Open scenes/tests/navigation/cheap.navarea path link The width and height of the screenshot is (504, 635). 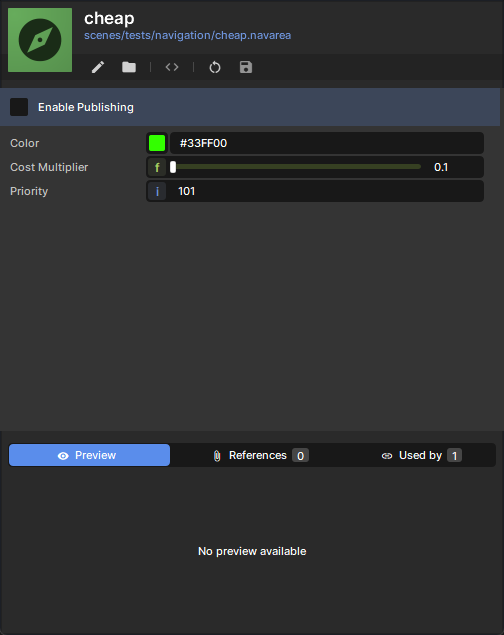coord(187,35)
